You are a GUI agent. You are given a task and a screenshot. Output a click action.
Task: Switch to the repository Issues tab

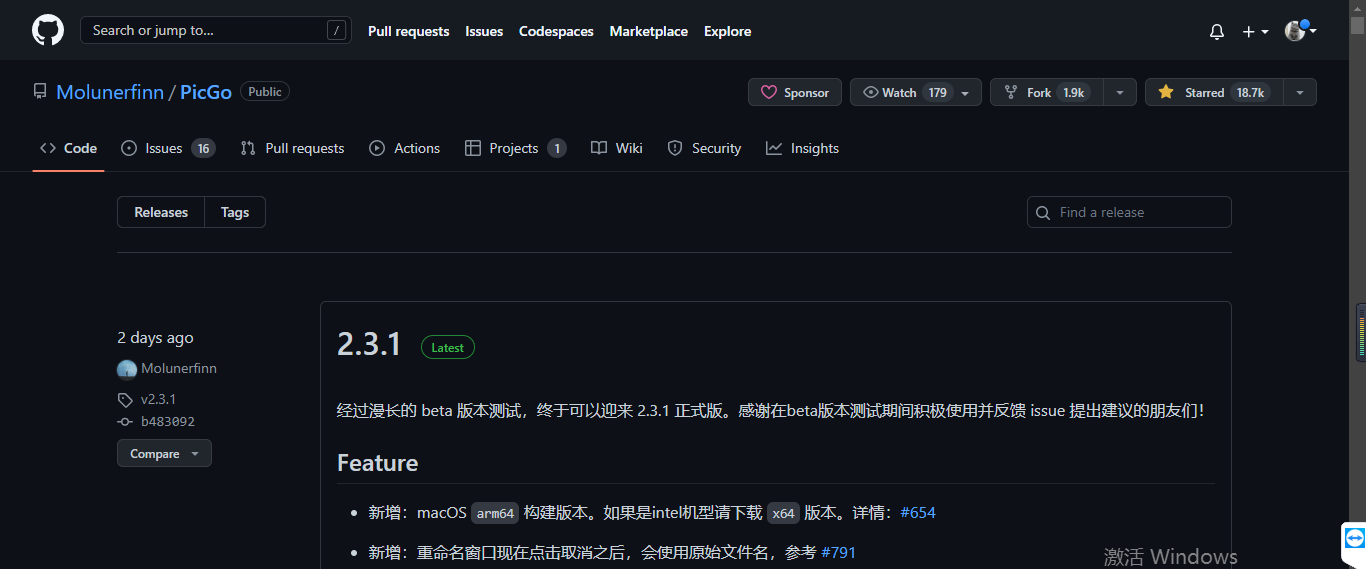point(167,148)
